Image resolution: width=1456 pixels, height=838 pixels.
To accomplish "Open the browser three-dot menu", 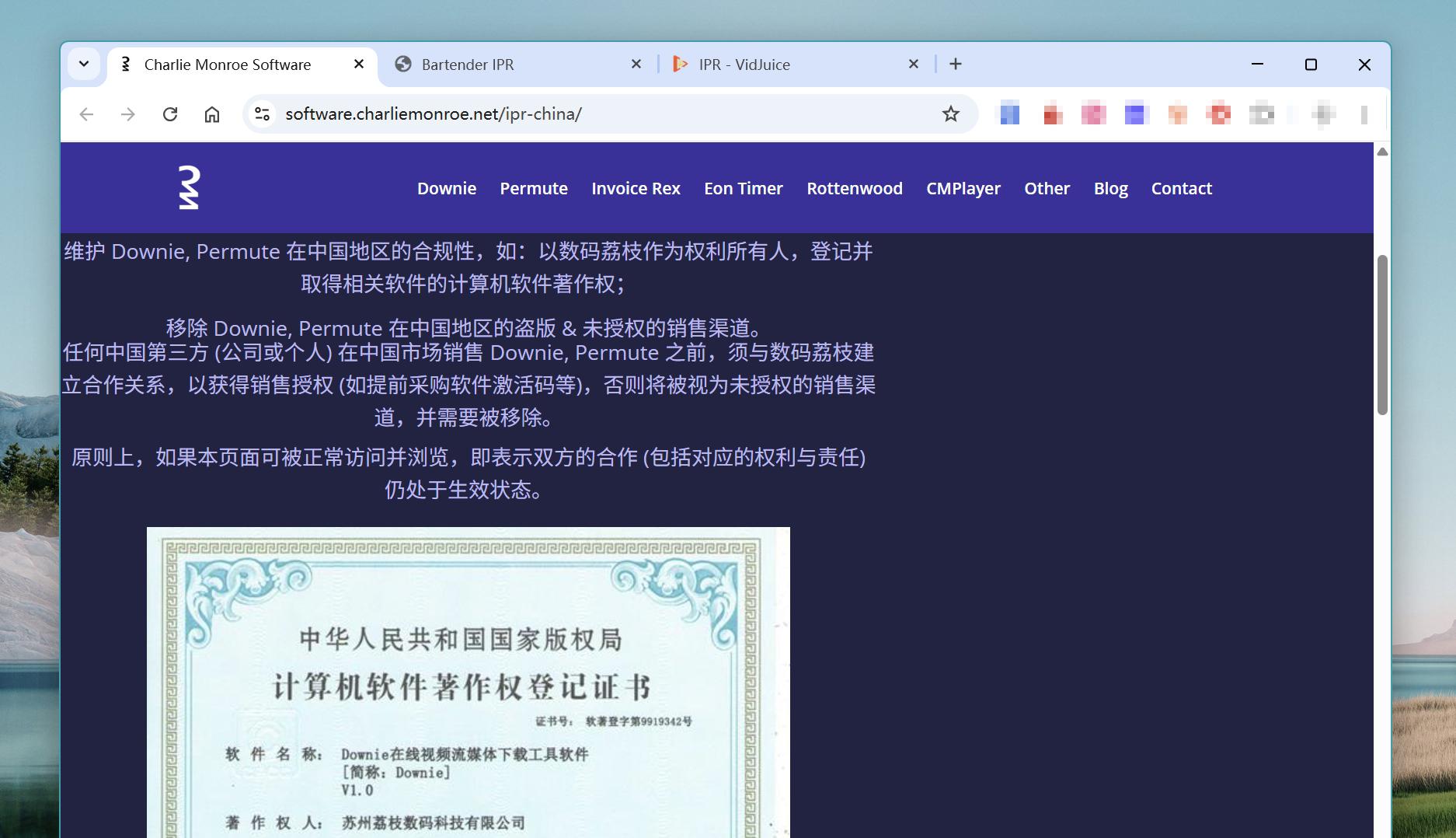I will [1364, 114].
